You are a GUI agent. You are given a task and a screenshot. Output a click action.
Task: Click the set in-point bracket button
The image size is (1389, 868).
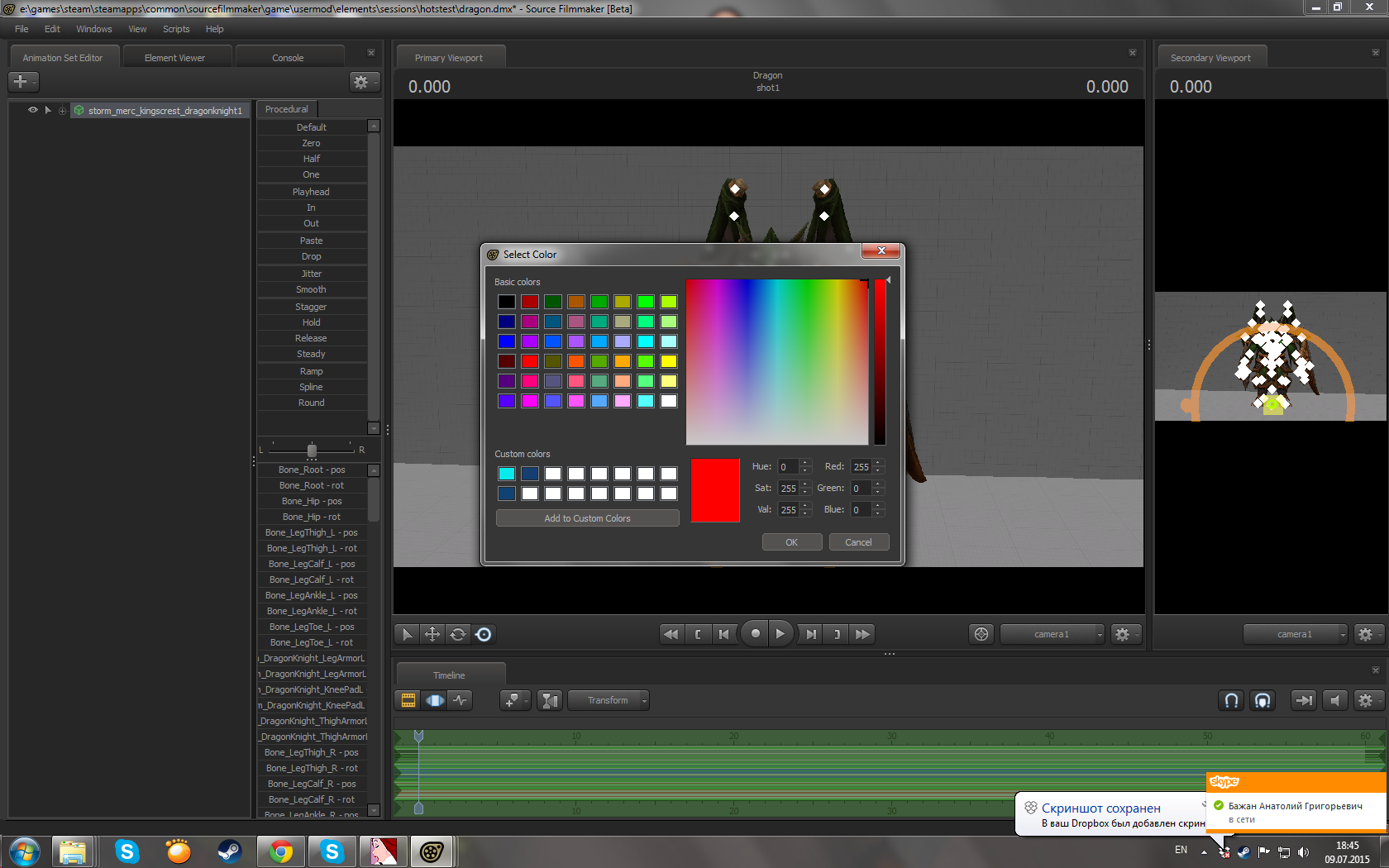(698, 634)
